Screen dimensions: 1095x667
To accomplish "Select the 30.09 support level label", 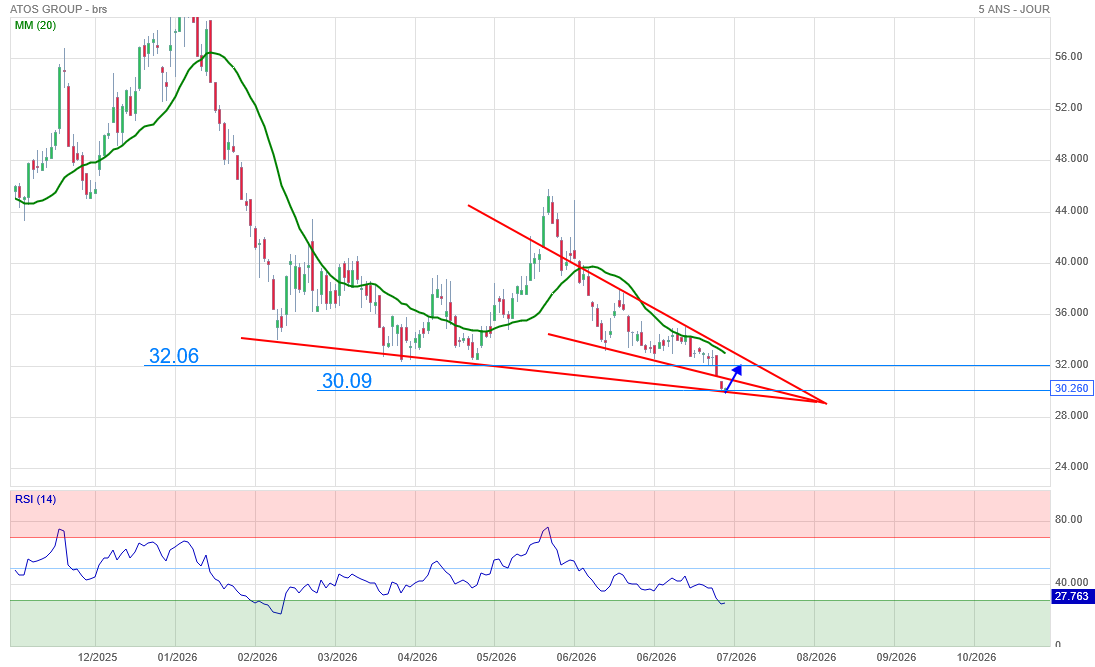I will point(346,381).
